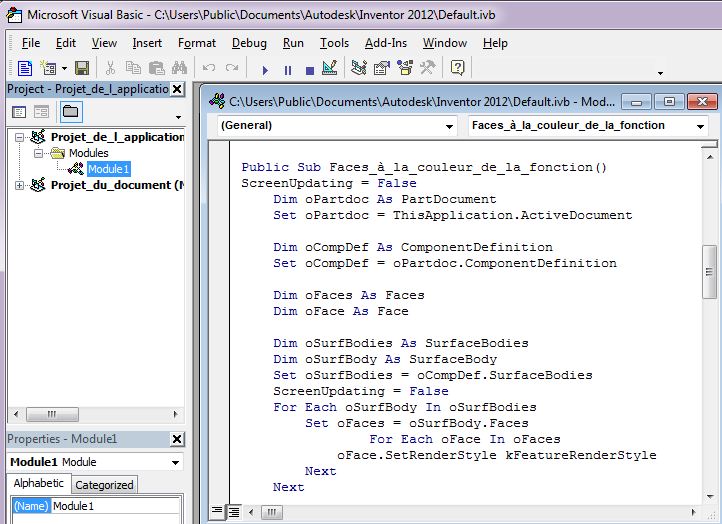The width and height of the screenshot is (722, 524).
Task: Click the oFace.SetRenderStyle kFeatureRenderStyle line
Action: tap(496, 455)
